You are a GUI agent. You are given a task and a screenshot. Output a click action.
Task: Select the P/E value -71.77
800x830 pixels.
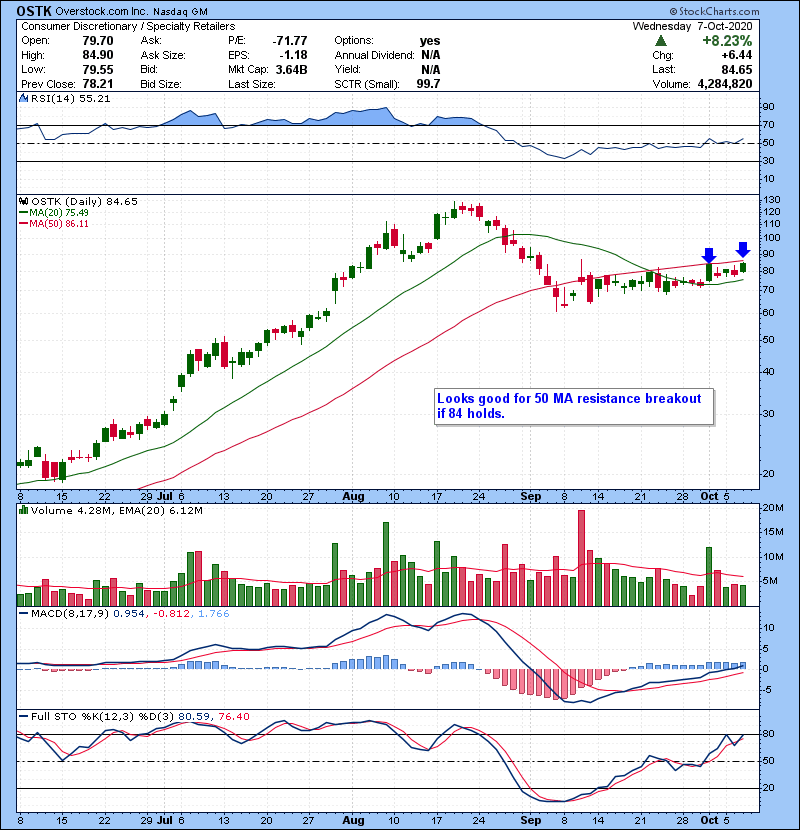point(290,41)
